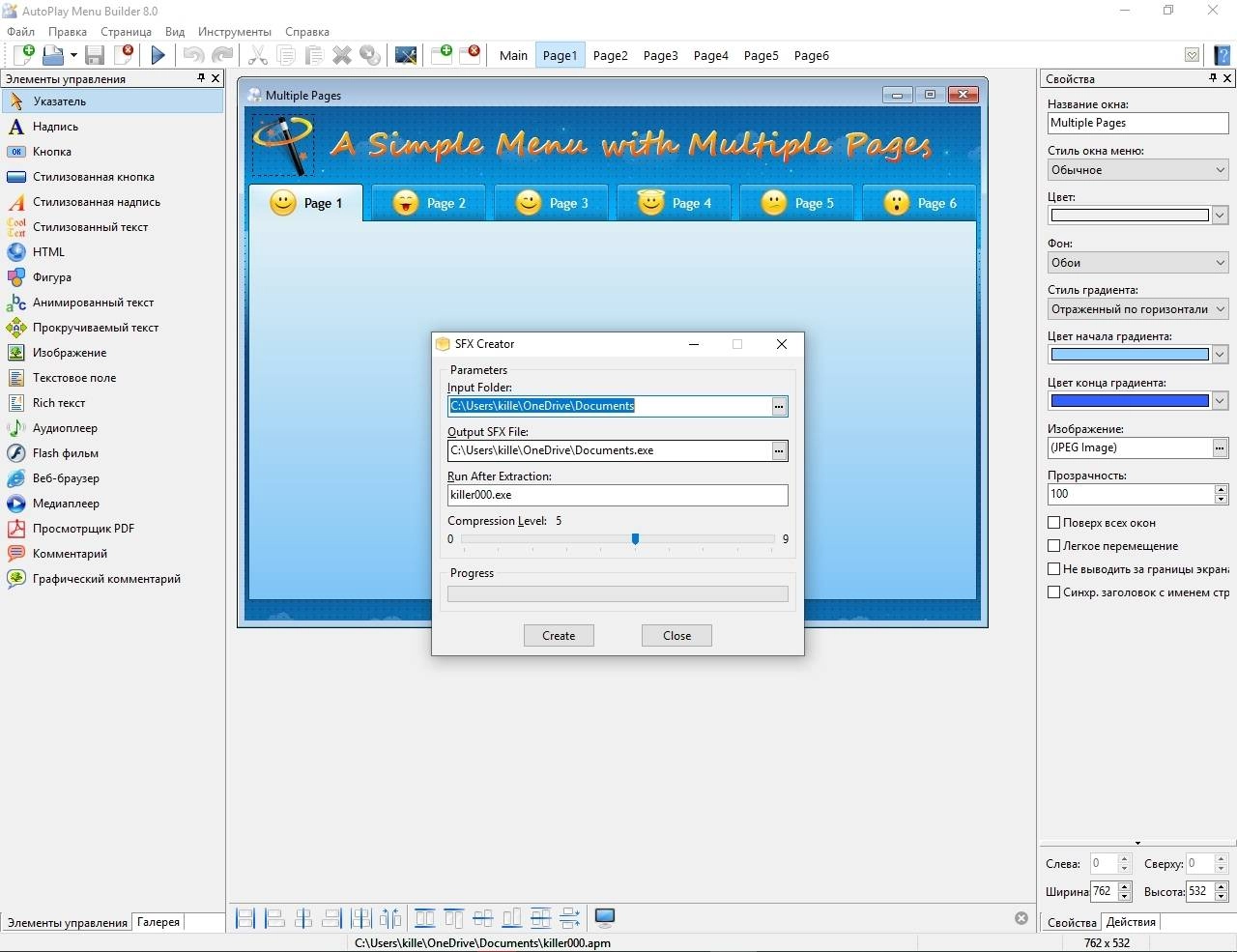Remove the page with the red X page icon
Viewport: 1237px width, 952px height.
[471, 54]
